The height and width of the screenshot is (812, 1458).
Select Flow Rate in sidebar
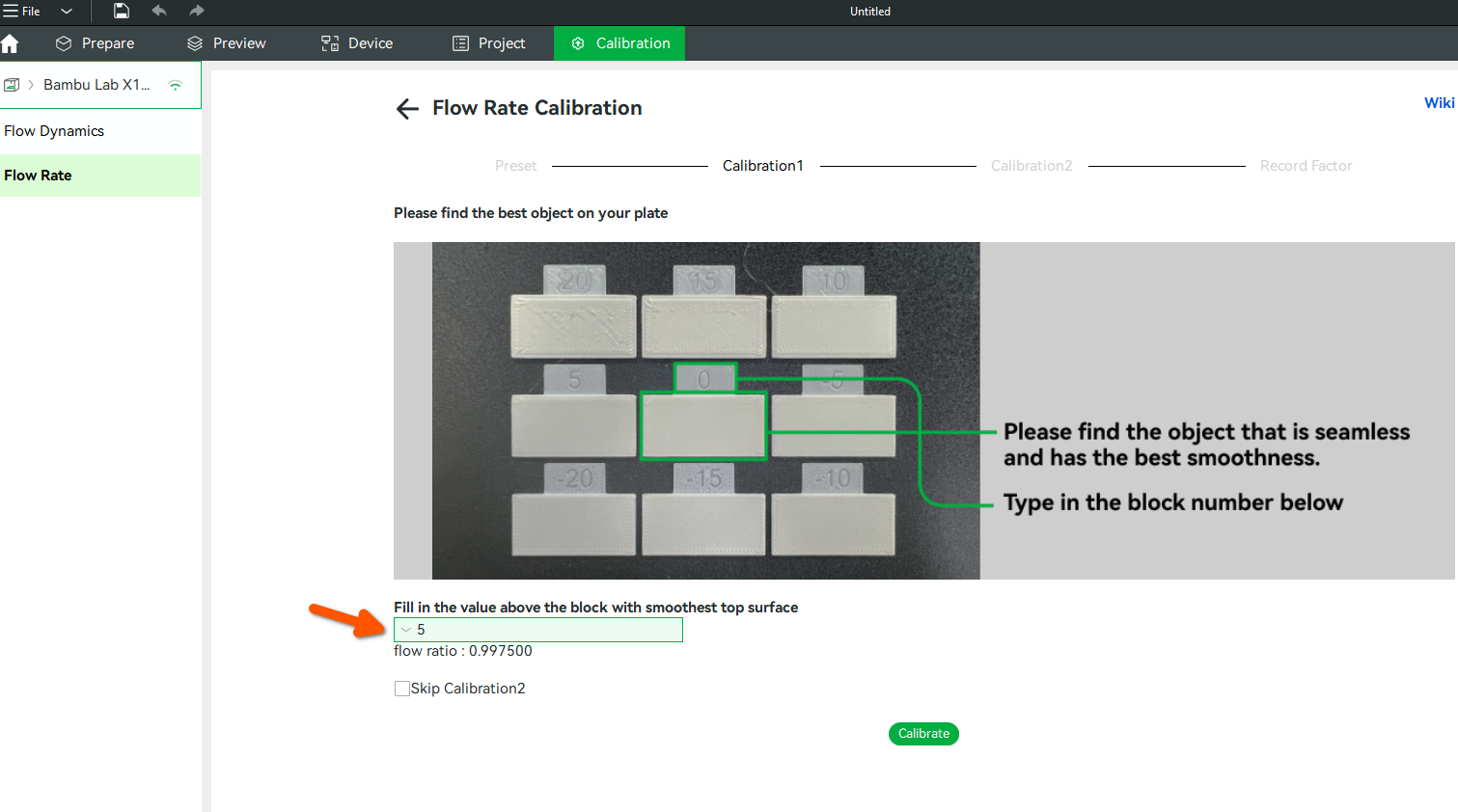[100, 176]
